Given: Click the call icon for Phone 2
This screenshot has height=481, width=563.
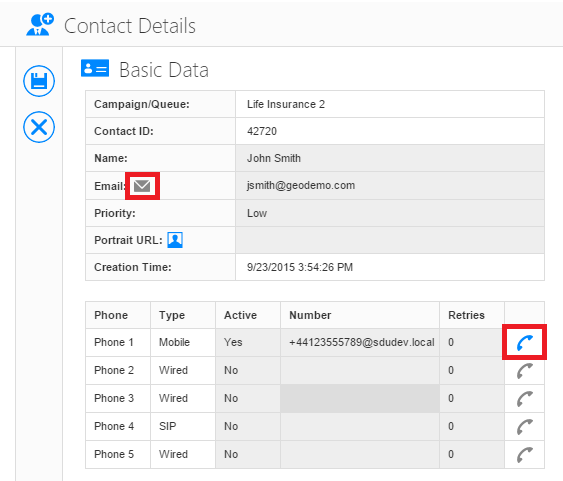Looking at the screenshot, I should (525, 371).
